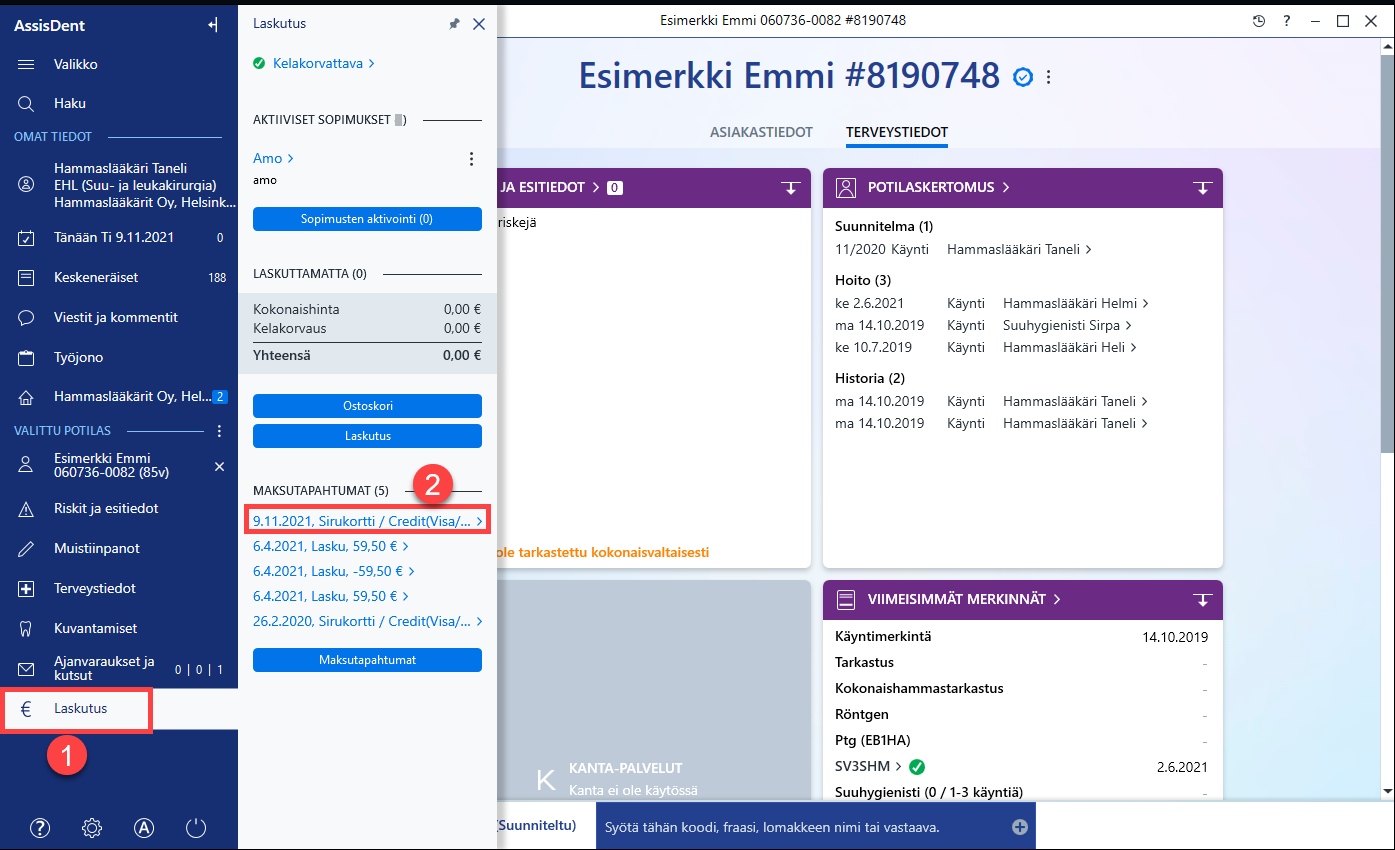
Task: Open the help question mark icon at bottom
Action: 40,828
